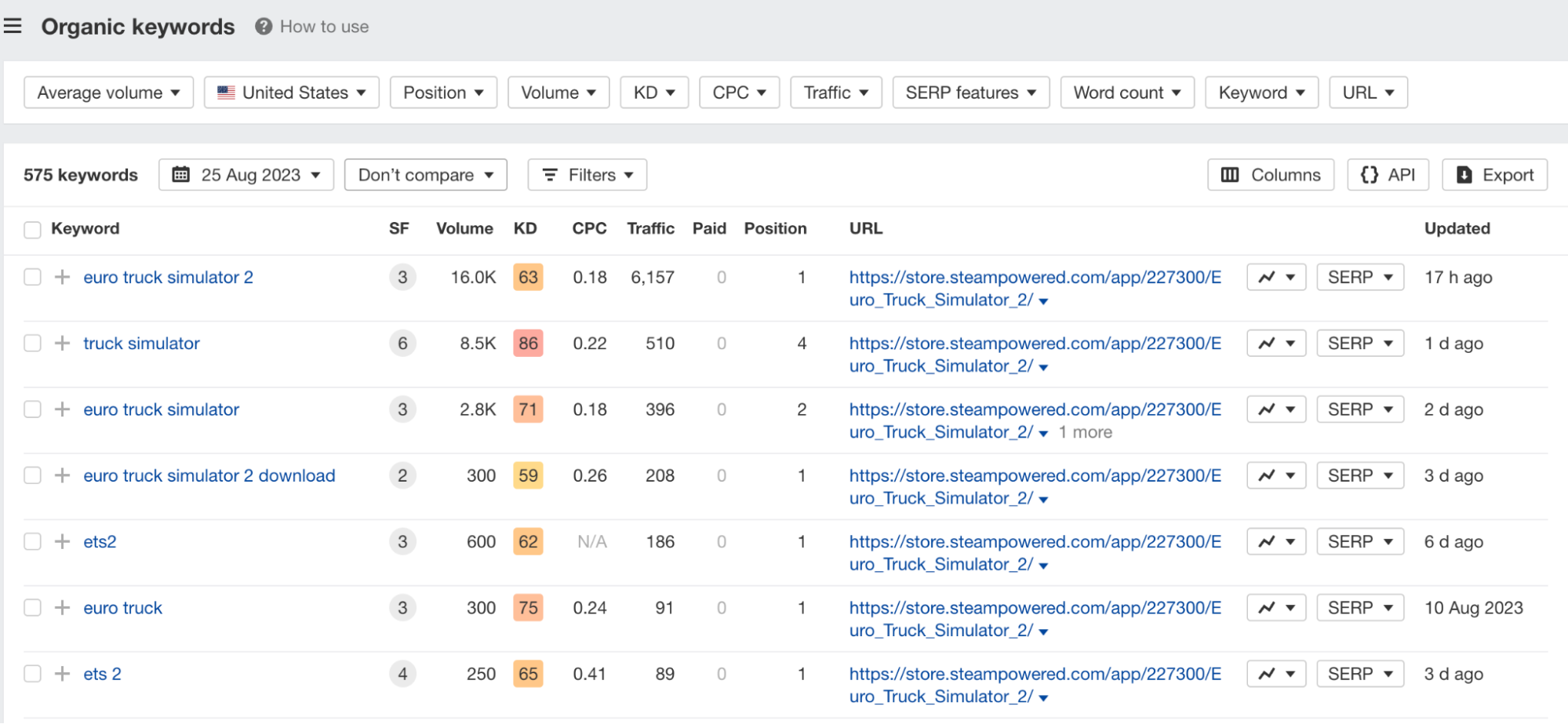Click the 1 more URLs link
This screenshot has width=1568, height=724.
point(1085,432)
